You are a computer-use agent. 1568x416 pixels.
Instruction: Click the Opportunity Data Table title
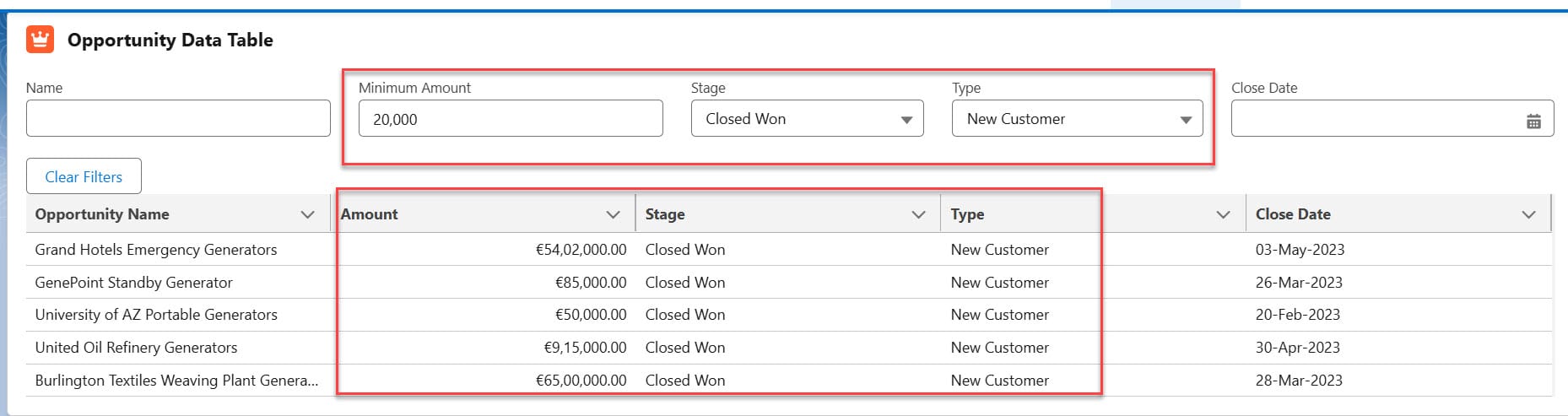point(170,40)
